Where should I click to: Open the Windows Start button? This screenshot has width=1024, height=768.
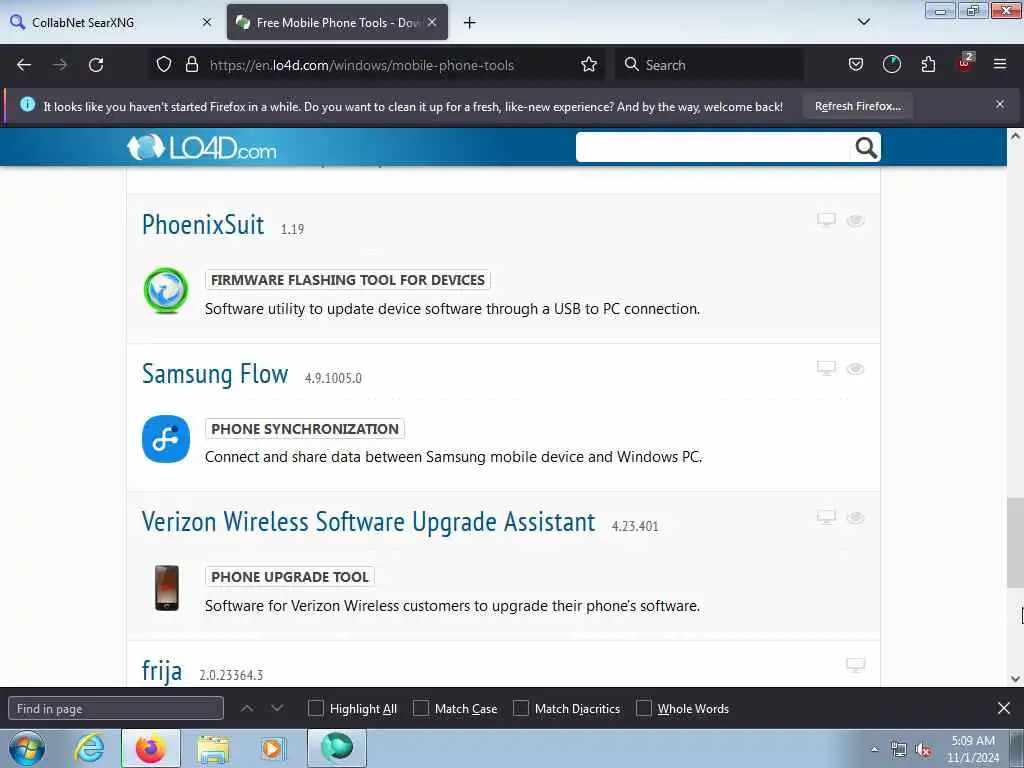tap(27, 748)
